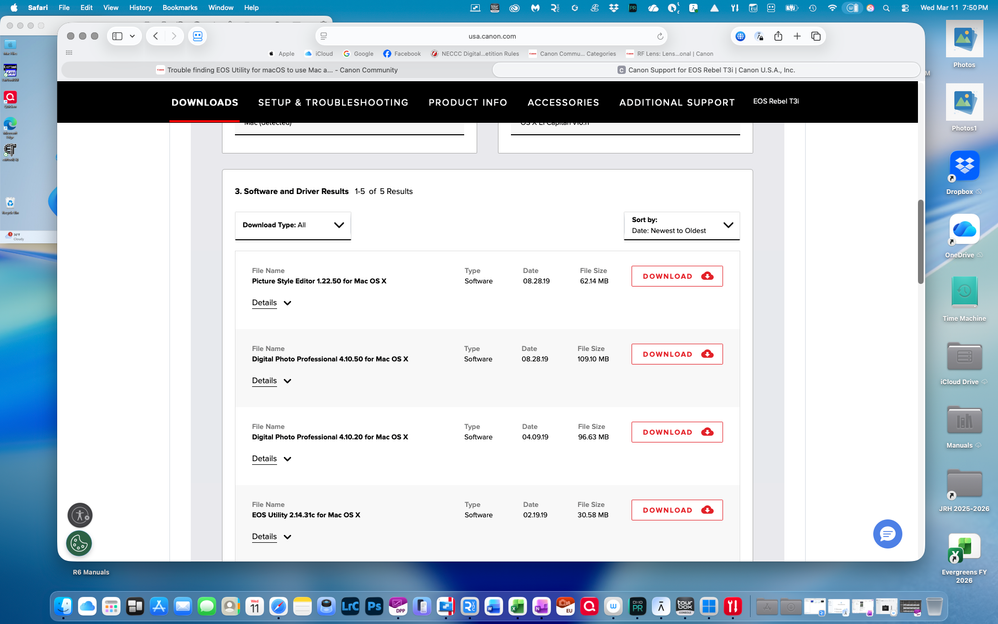Click the usa.canon.com address field
This screenshot has height=624, width=998.
click(492, 36)
